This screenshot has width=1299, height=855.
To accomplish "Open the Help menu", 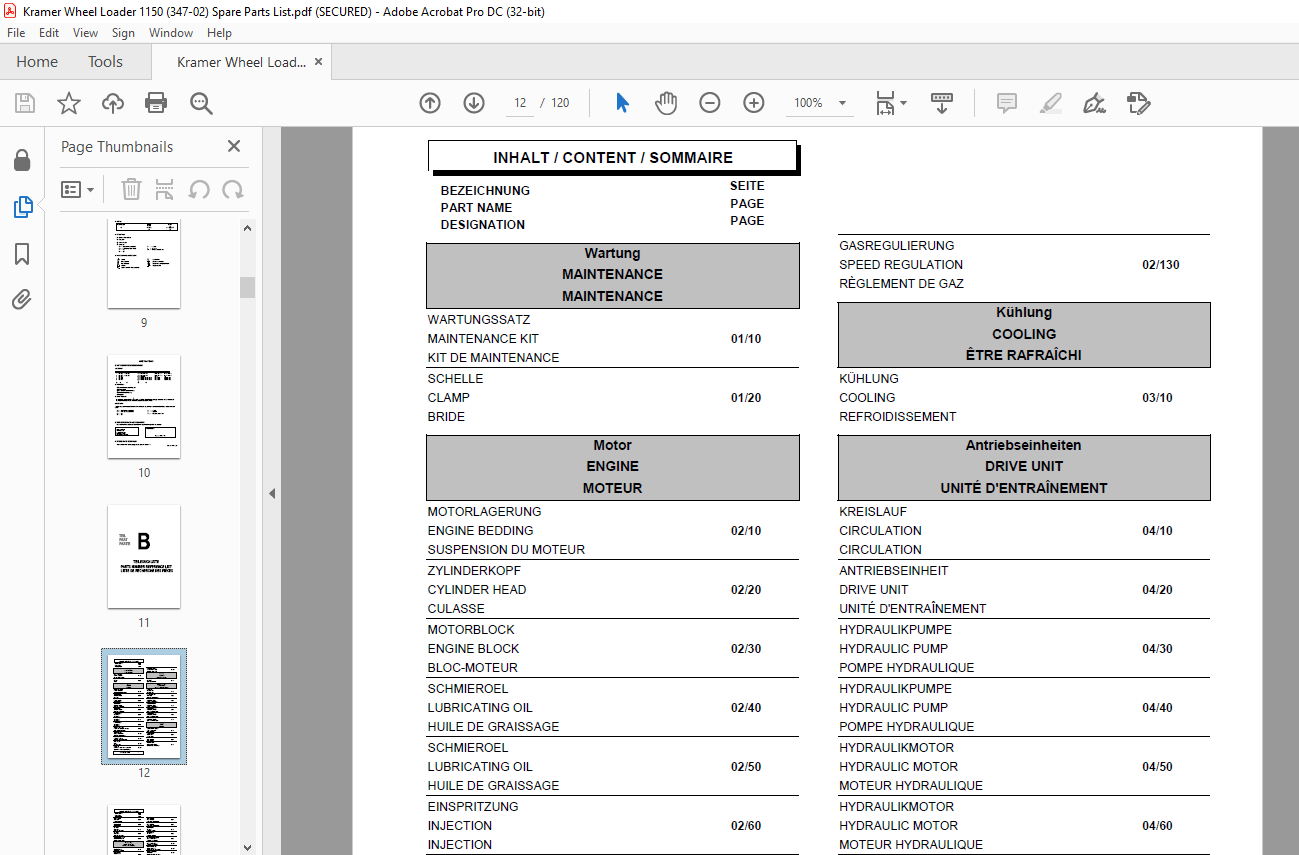I will (219, 33).
